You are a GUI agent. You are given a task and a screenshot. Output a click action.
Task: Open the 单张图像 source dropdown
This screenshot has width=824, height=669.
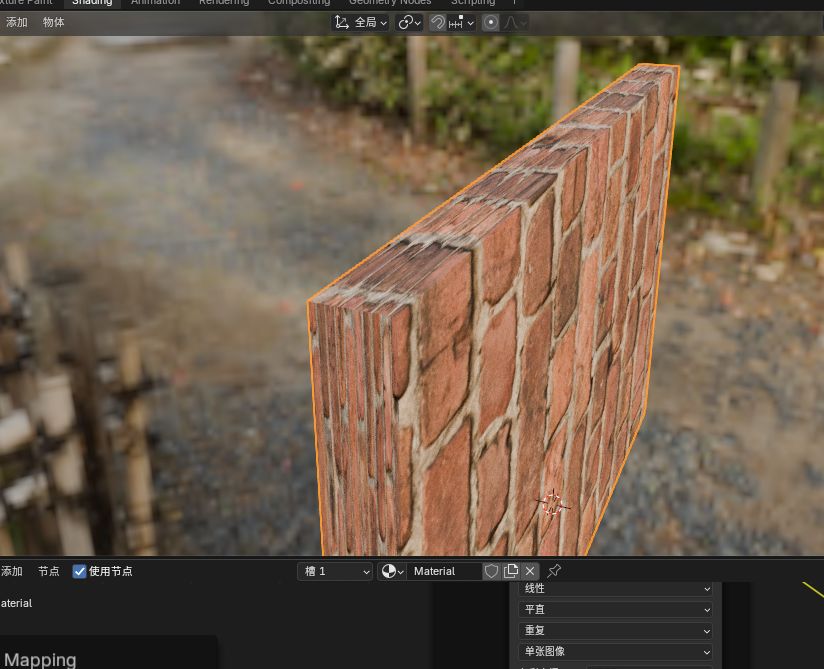pos(615,652)
